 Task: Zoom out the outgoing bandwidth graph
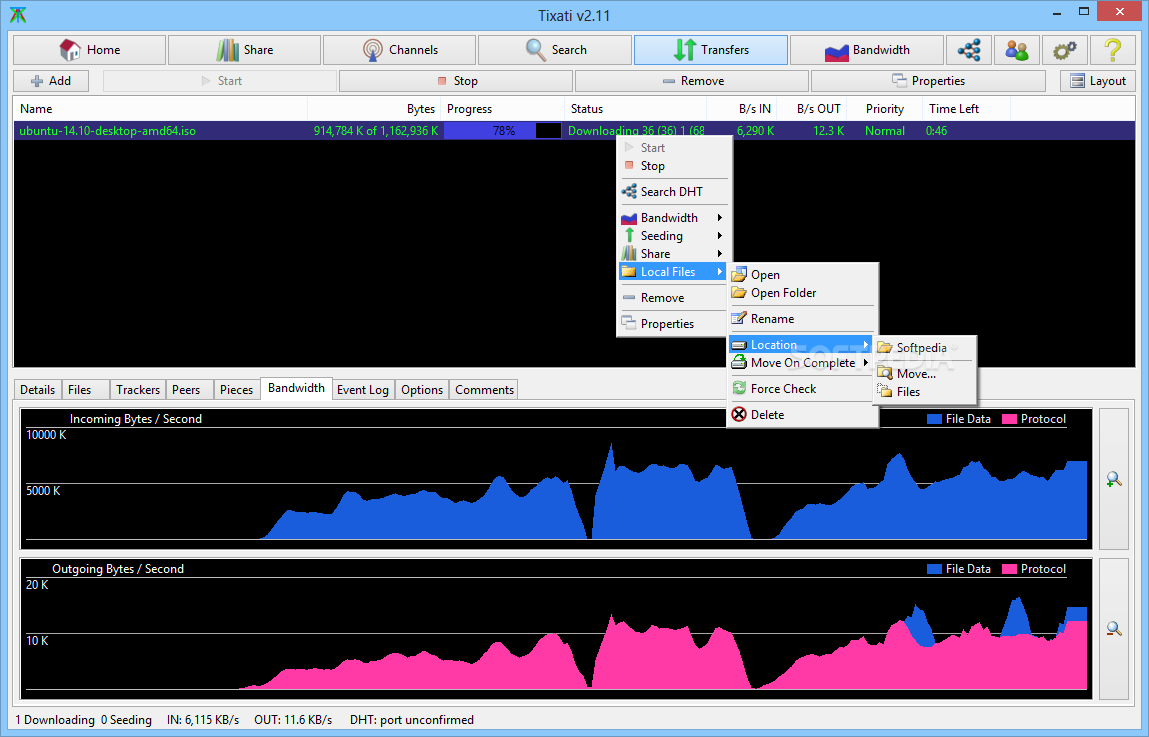point(1113,628)
